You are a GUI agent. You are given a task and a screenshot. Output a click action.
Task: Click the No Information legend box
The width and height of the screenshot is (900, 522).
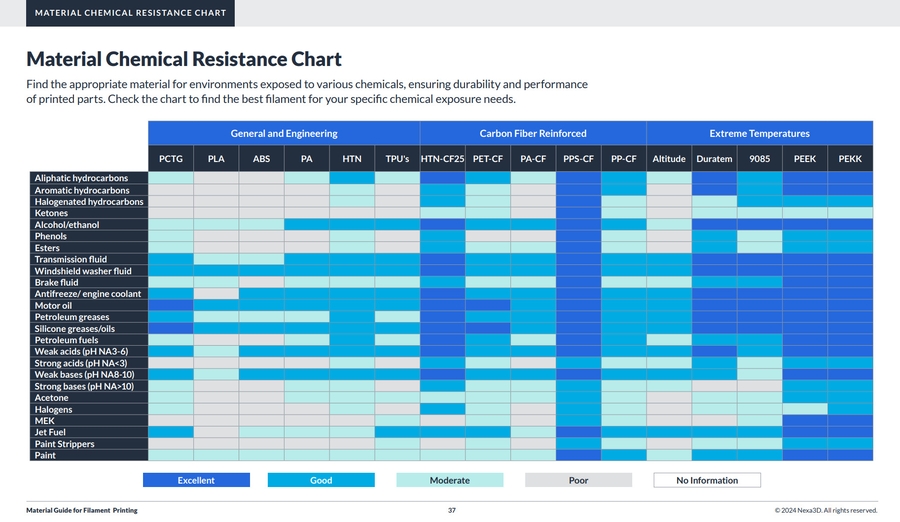click(x=707, y=480)
